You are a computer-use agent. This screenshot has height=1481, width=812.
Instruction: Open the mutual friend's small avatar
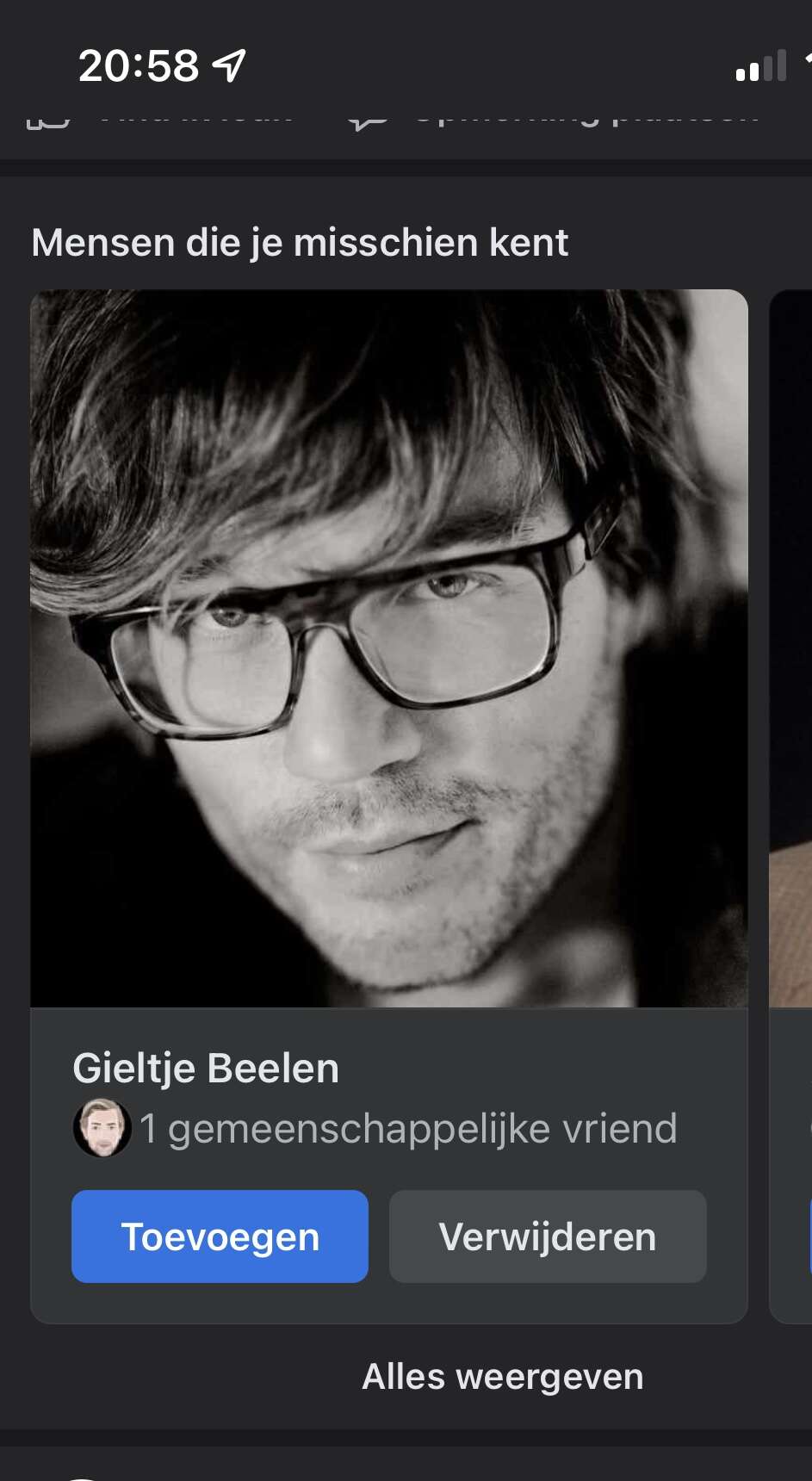[x=102, y=1128]
